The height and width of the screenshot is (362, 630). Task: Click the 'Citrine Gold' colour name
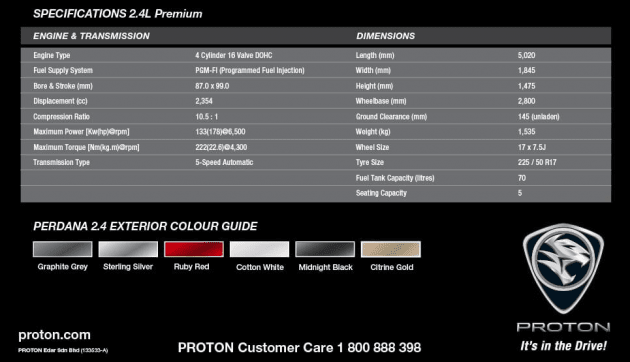(392, 267)
